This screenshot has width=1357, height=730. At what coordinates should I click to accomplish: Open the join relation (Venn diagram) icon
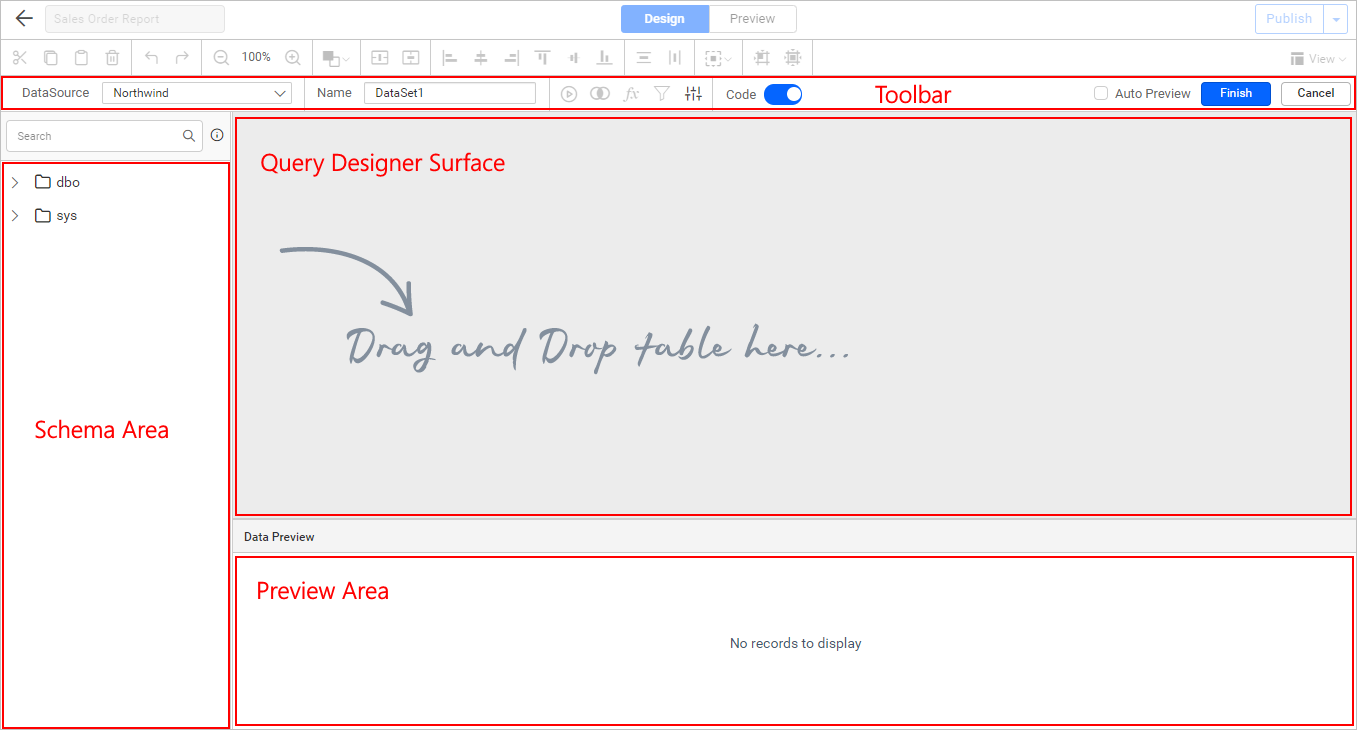(x=600, y=93)
